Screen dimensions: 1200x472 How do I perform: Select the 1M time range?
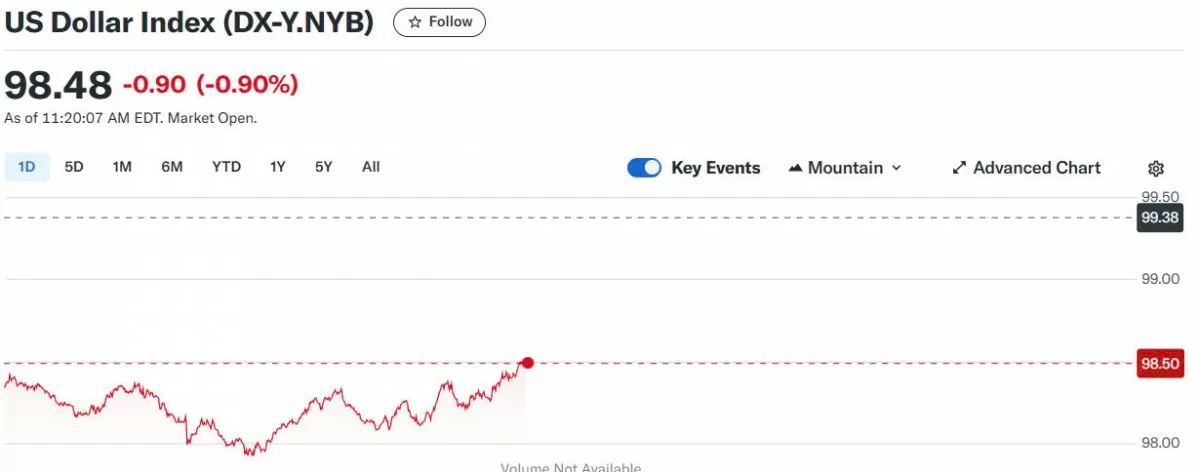122,167
